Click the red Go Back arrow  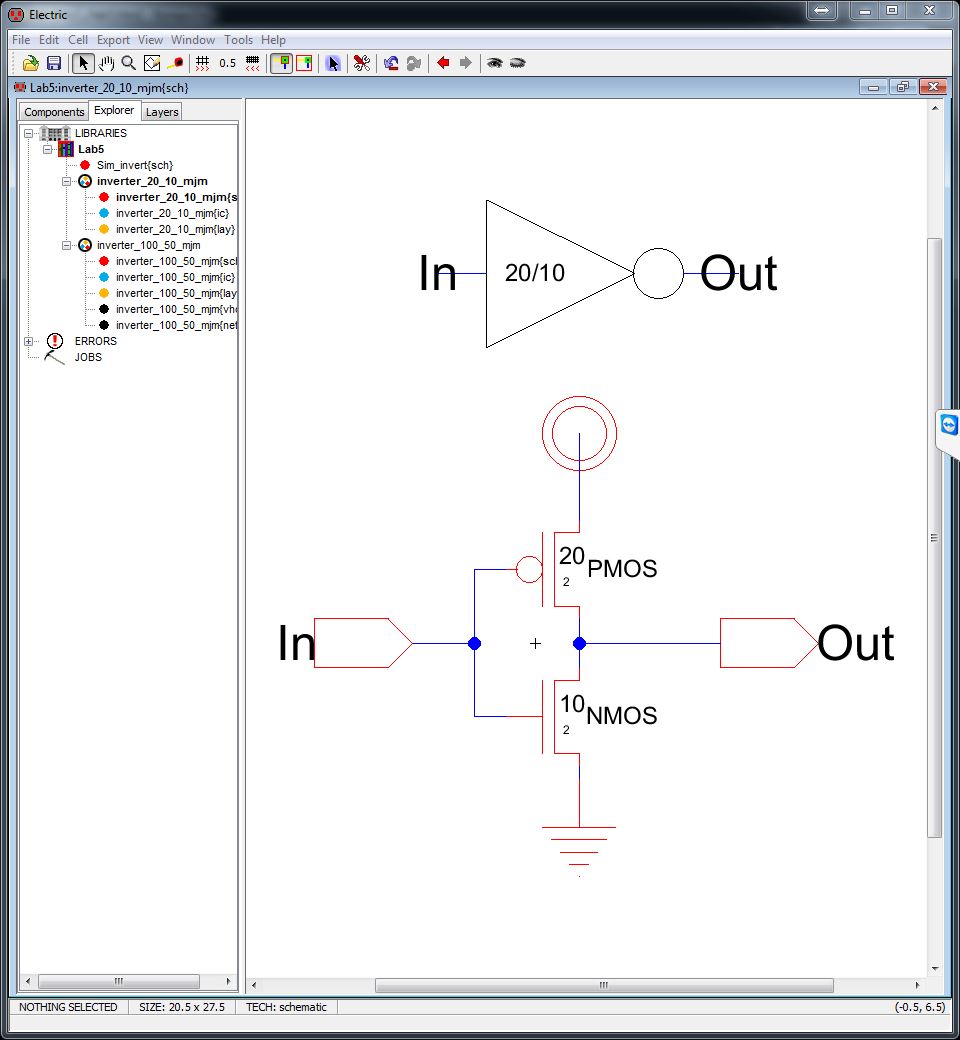[x=443, y=63]
